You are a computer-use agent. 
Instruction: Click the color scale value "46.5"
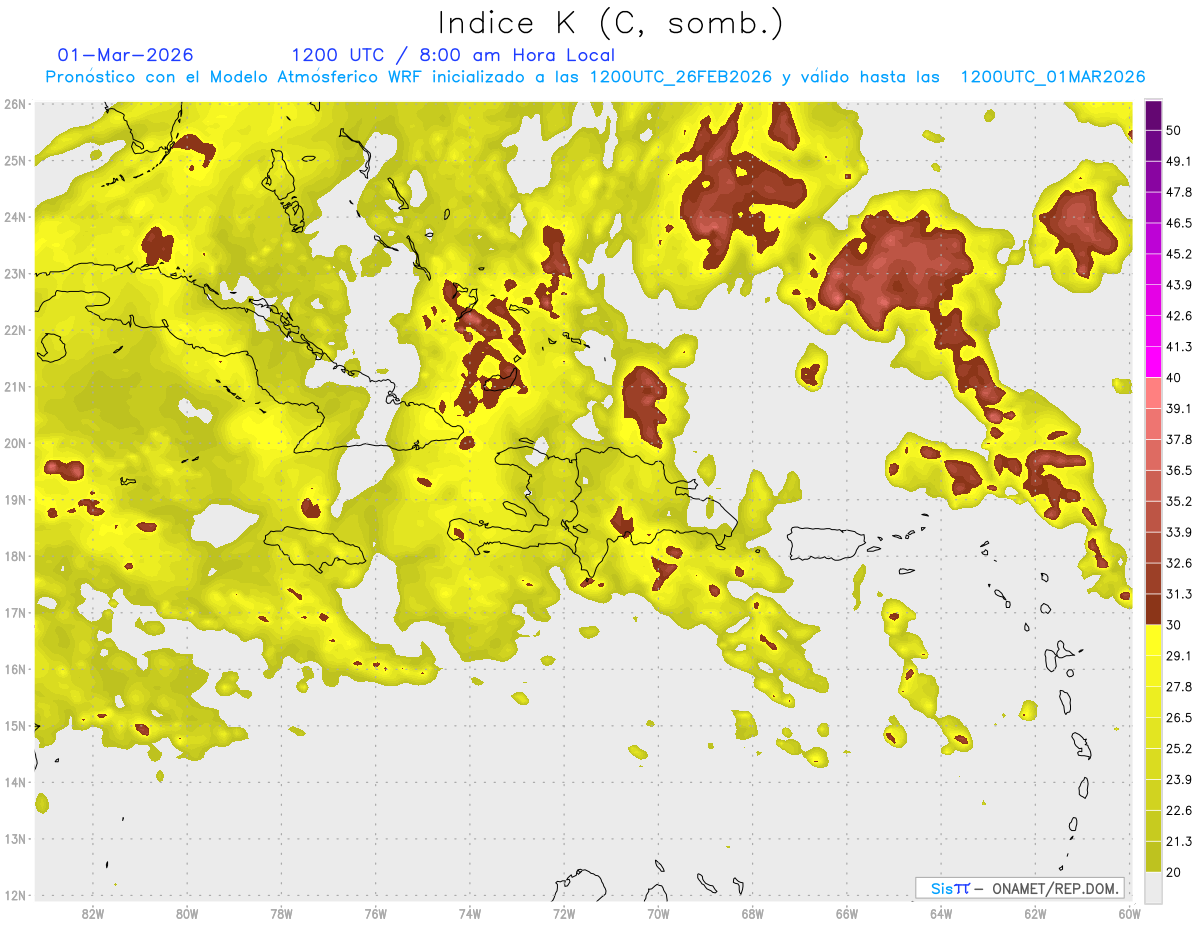pyautogui.click(x=1178, y=223)
